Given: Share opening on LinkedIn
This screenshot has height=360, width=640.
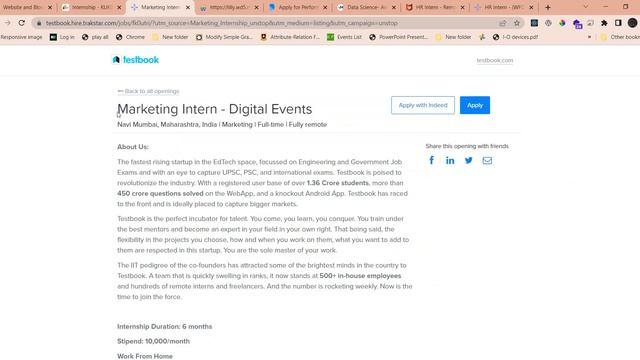Looking at the screenshot, I should click(450, 160).
